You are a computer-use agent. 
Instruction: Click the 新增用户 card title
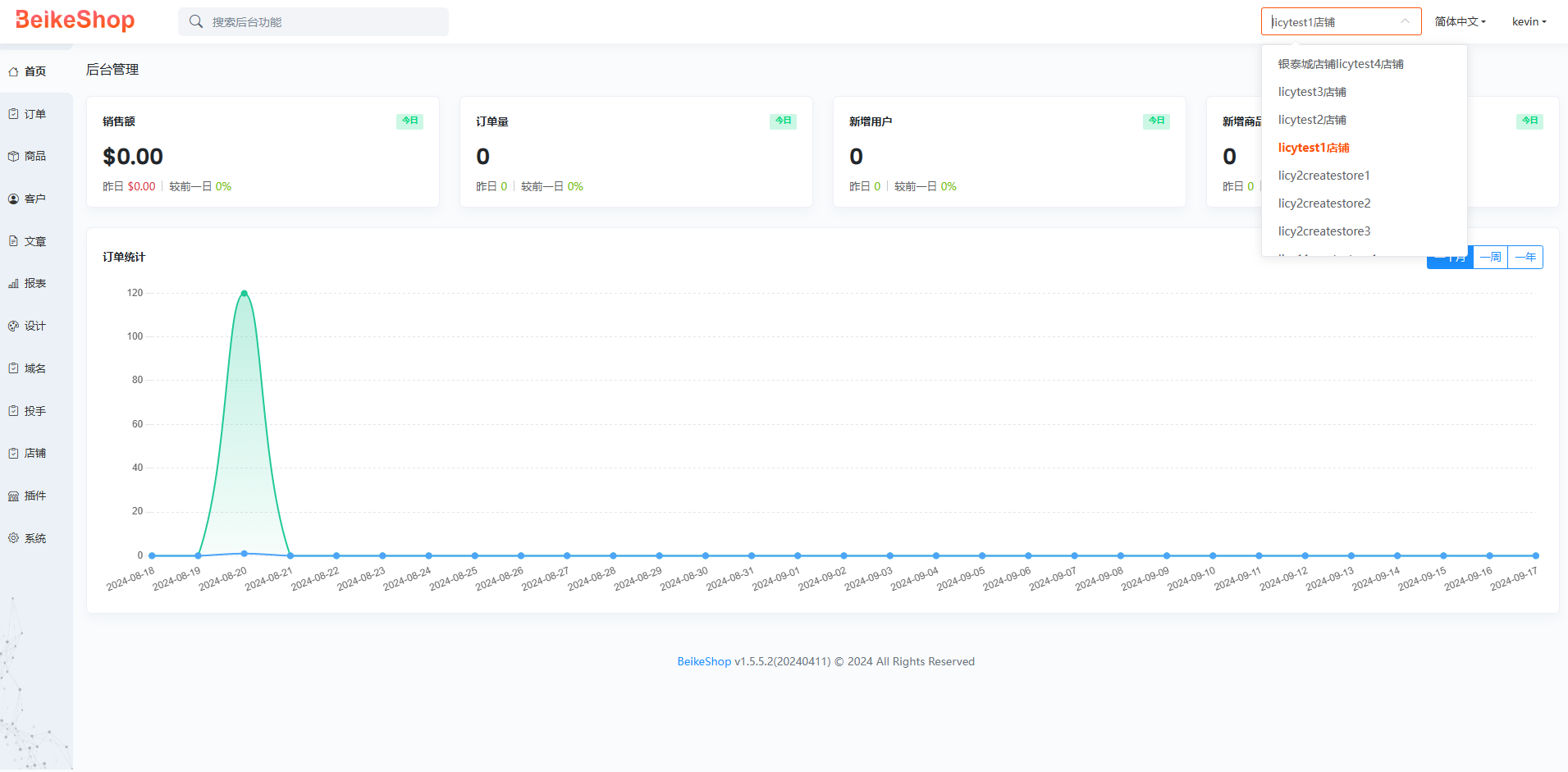click(871, 121)
